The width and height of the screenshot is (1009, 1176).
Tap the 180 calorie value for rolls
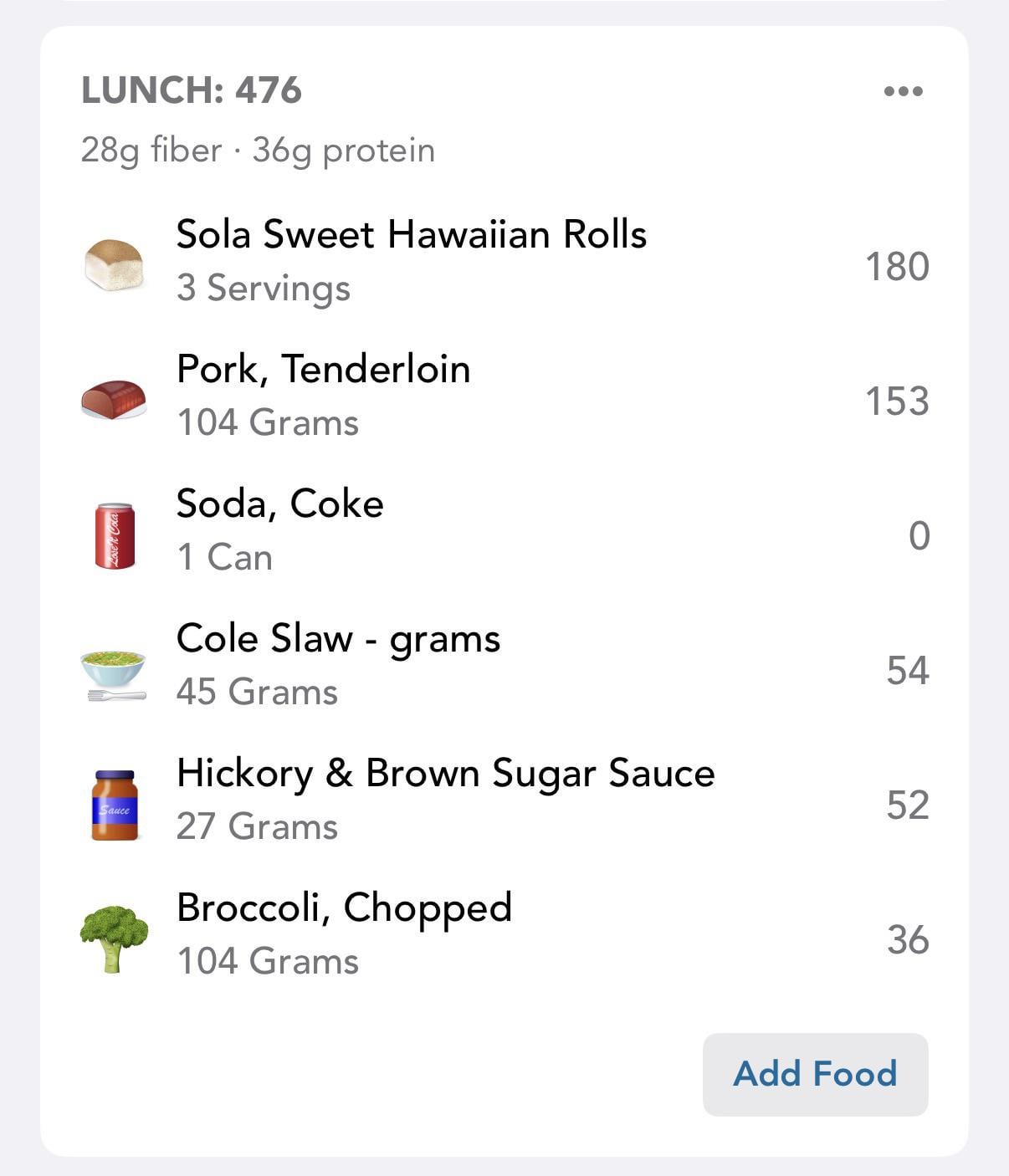point(897,267)
